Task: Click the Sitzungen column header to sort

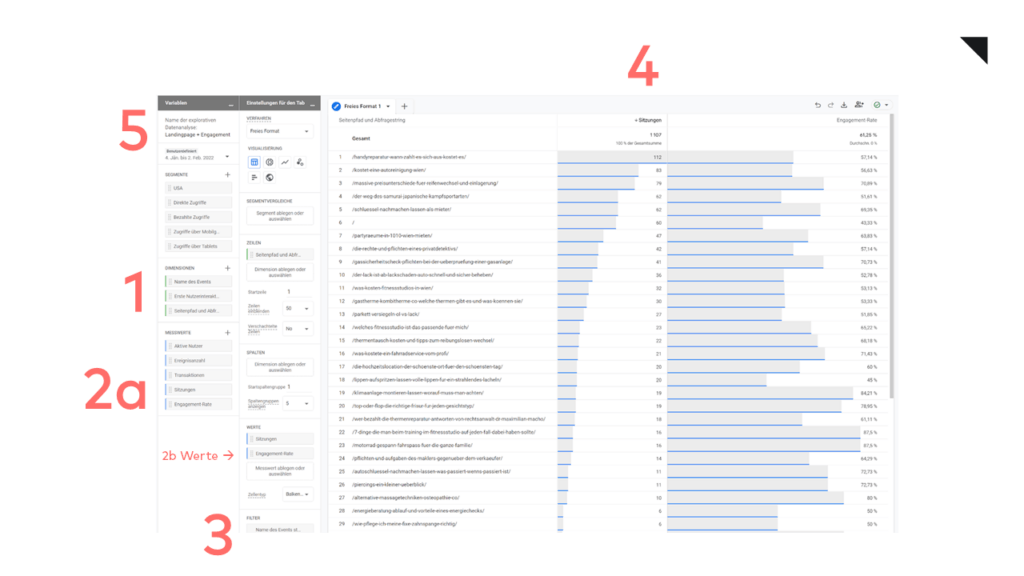Action: (650, 120)
